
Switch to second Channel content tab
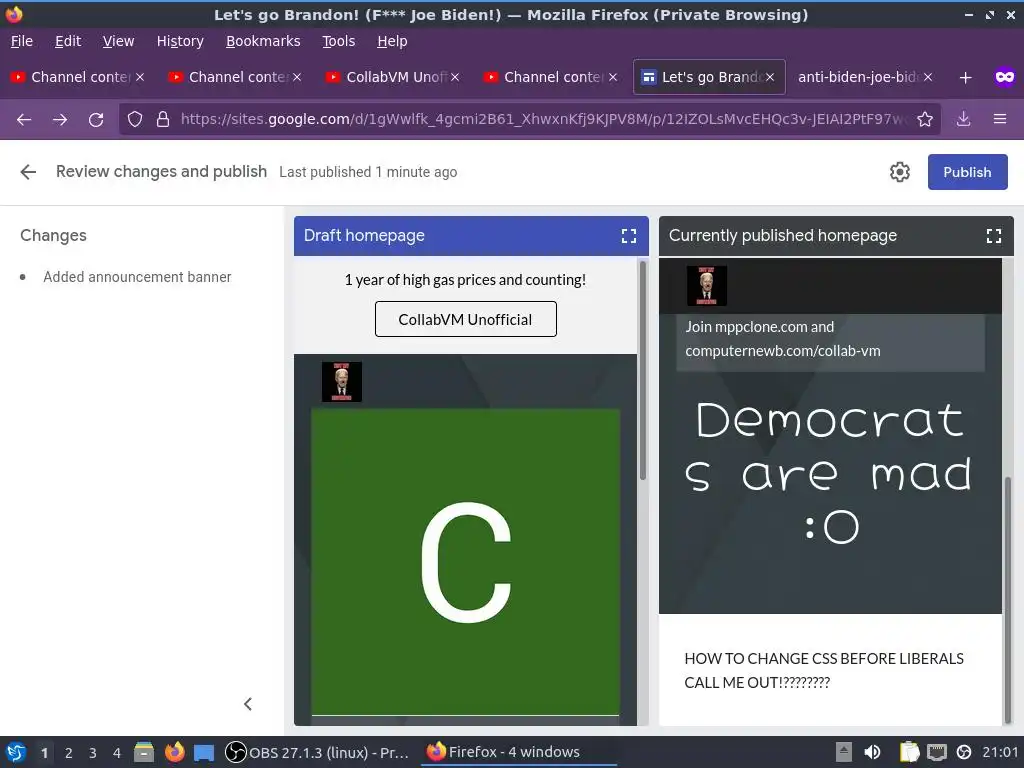coord(236,77)
